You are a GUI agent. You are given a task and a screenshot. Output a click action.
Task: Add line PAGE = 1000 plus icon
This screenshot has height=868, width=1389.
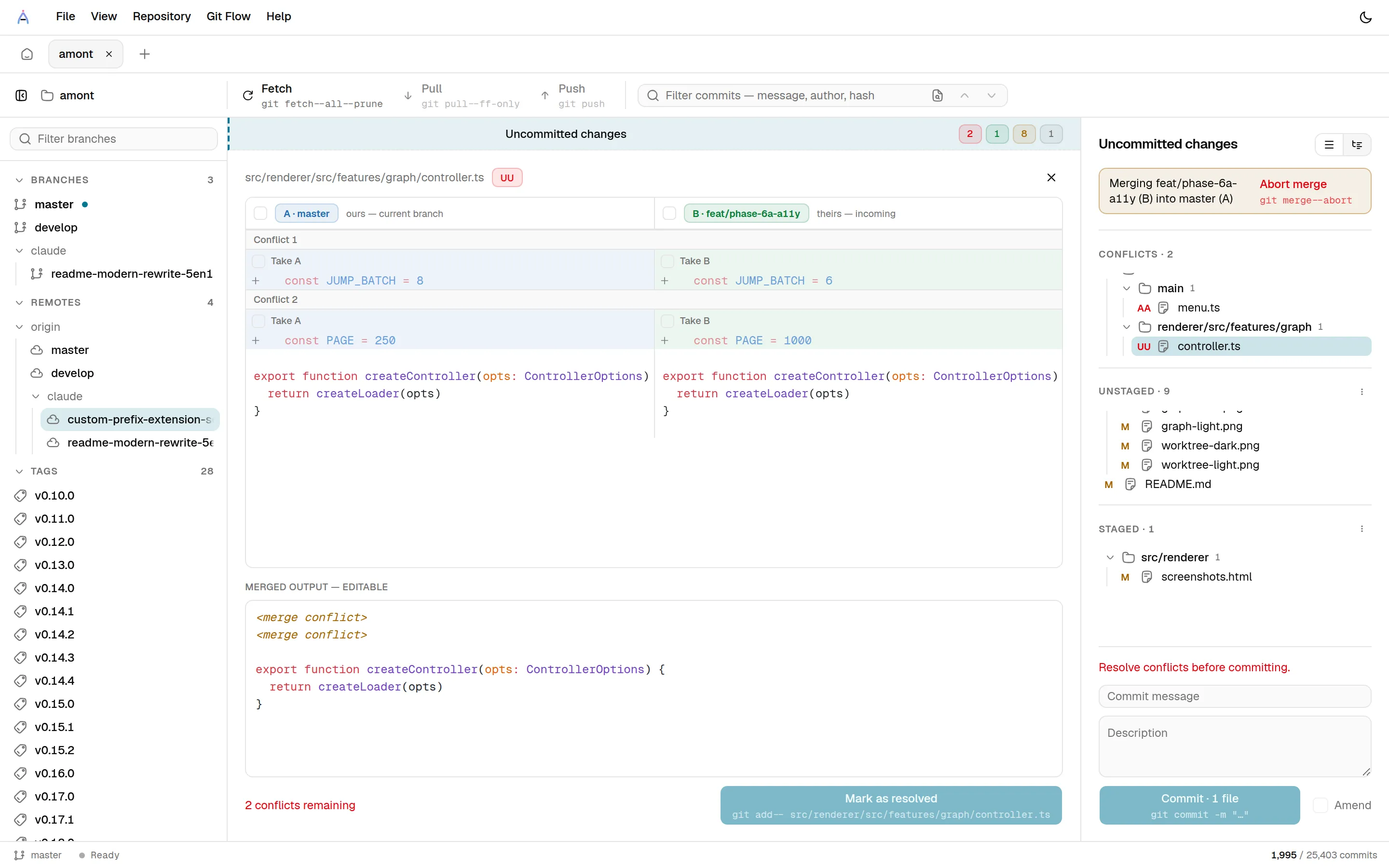click(x=665, y=340)
